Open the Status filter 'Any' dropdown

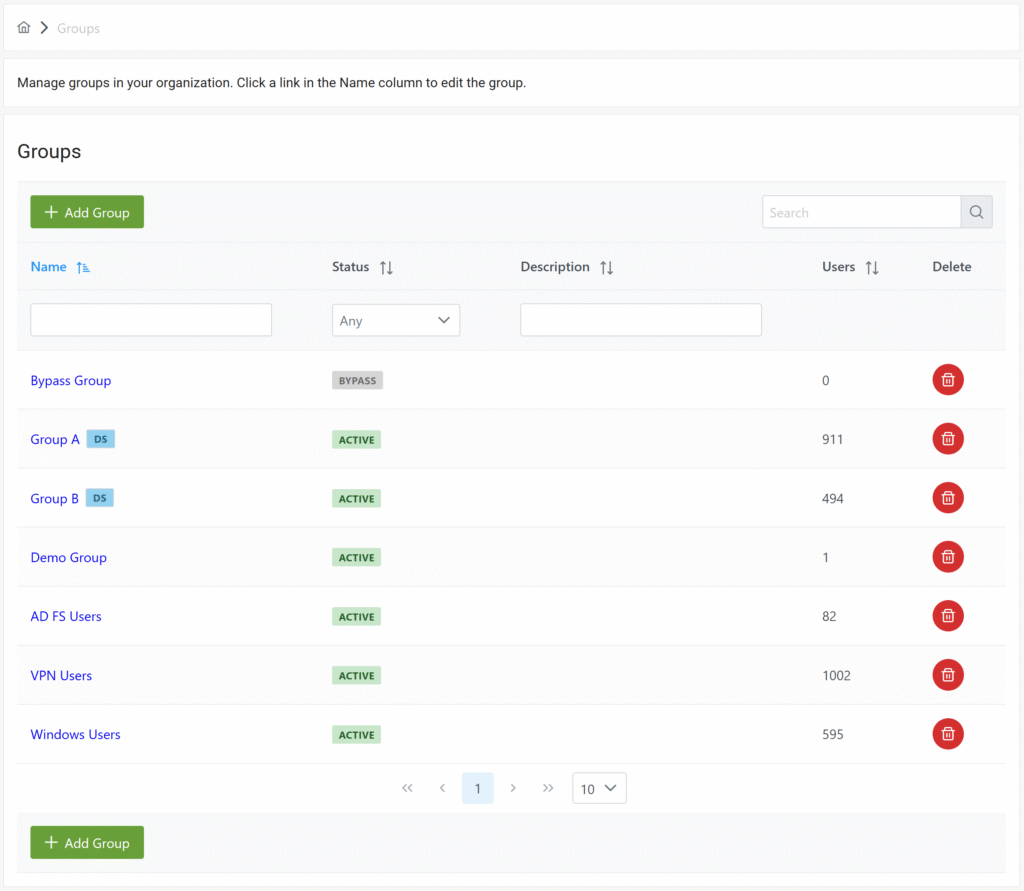(x=395, y=320)
